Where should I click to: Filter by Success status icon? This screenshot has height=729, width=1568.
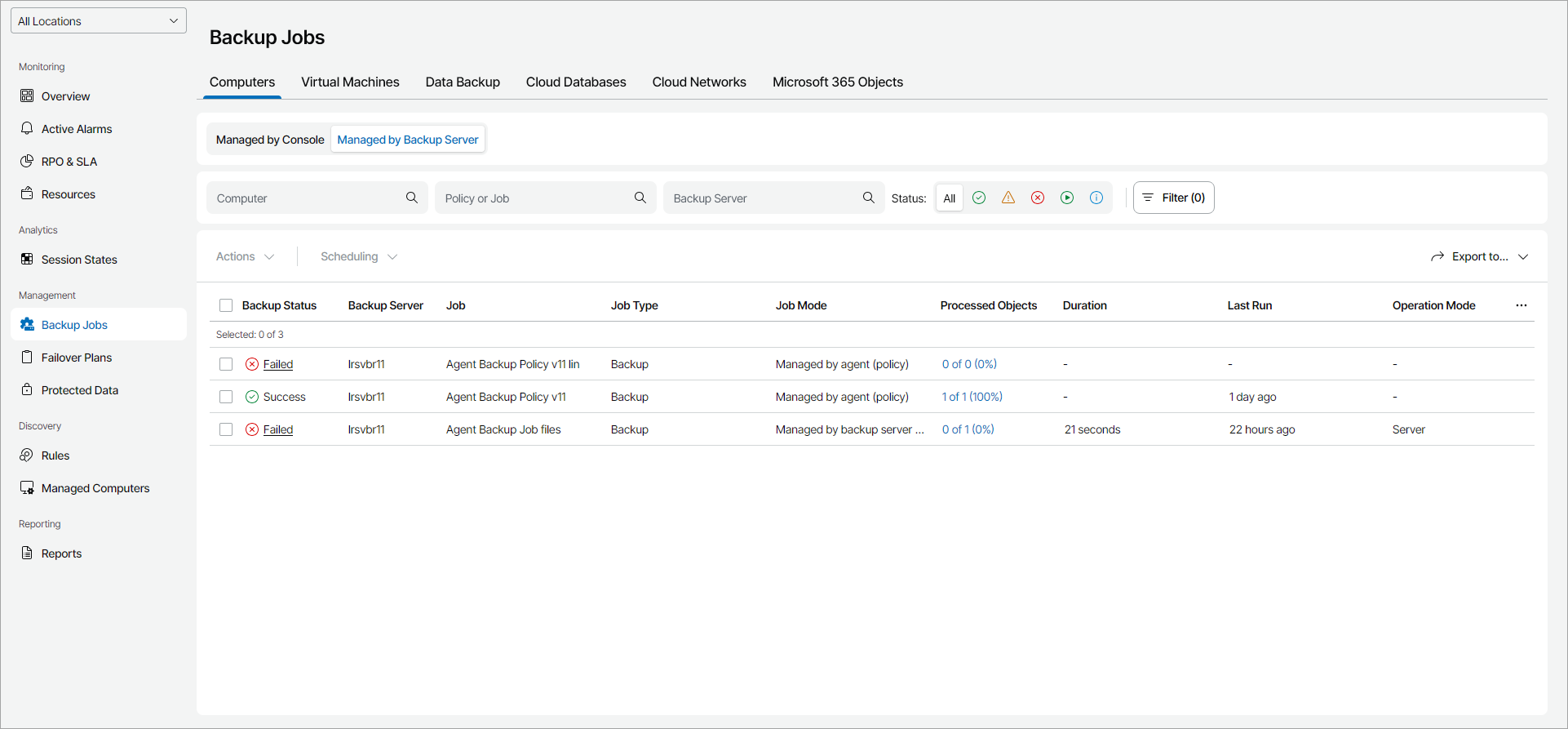(979, 198)
